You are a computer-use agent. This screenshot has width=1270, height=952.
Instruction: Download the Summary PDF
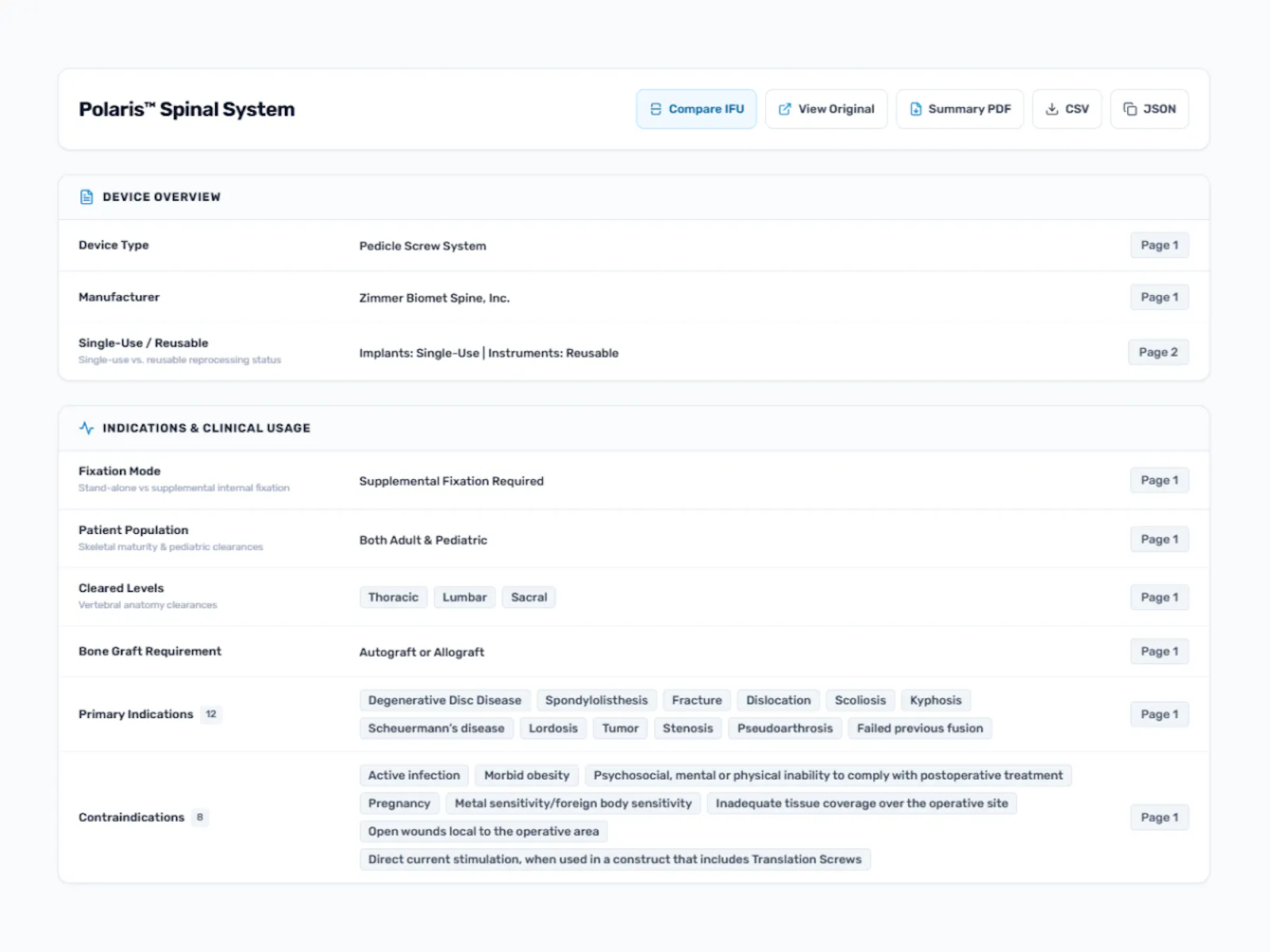coord(960,109)
